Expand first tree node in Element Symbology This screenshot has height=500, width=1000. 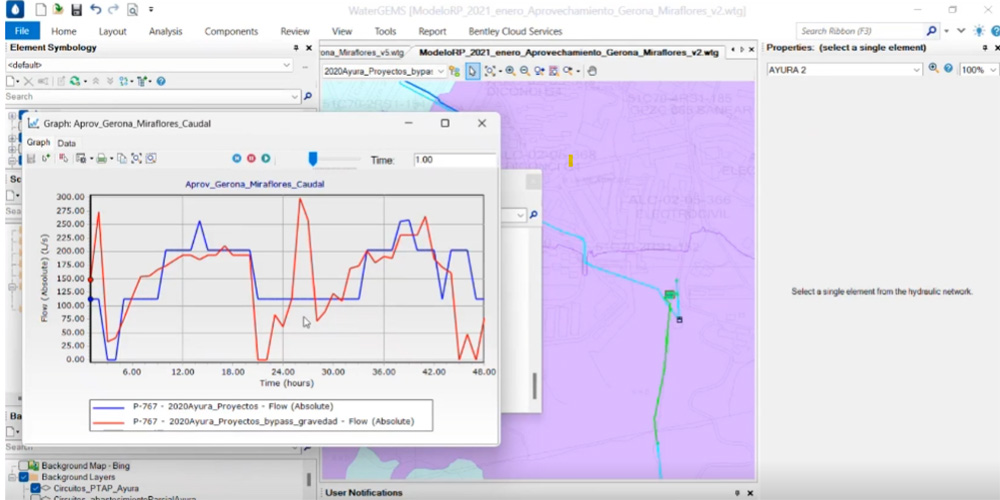[11, 116]
